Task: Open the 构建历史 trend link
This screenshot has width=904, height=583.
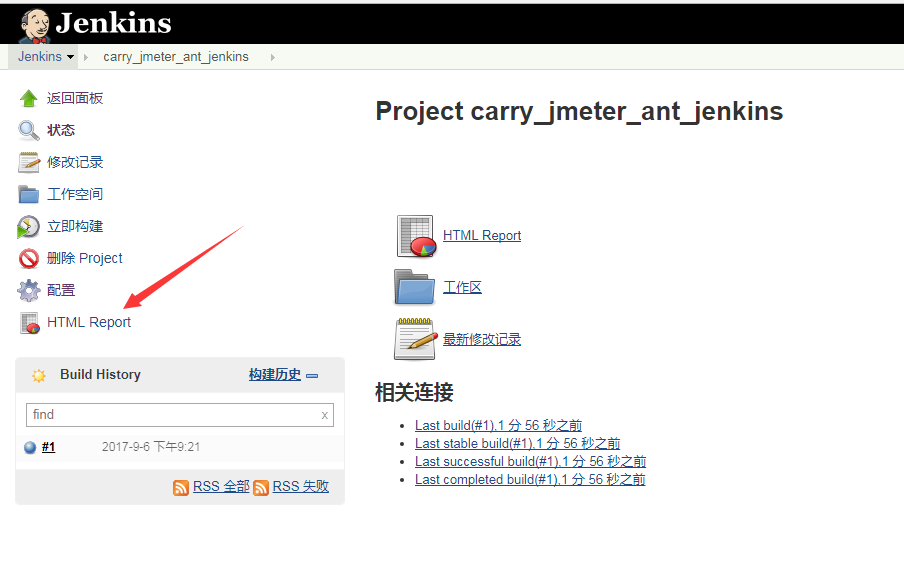Action: coord(275,375)
